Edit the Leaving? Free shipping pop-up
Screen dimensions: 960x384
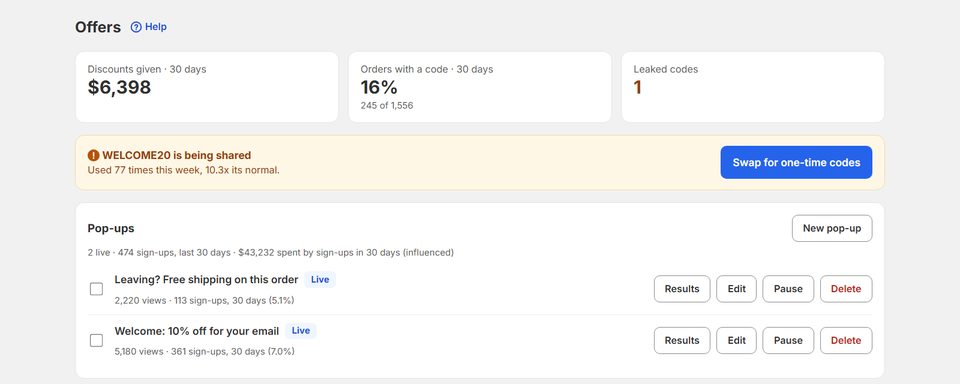point(737,289)
